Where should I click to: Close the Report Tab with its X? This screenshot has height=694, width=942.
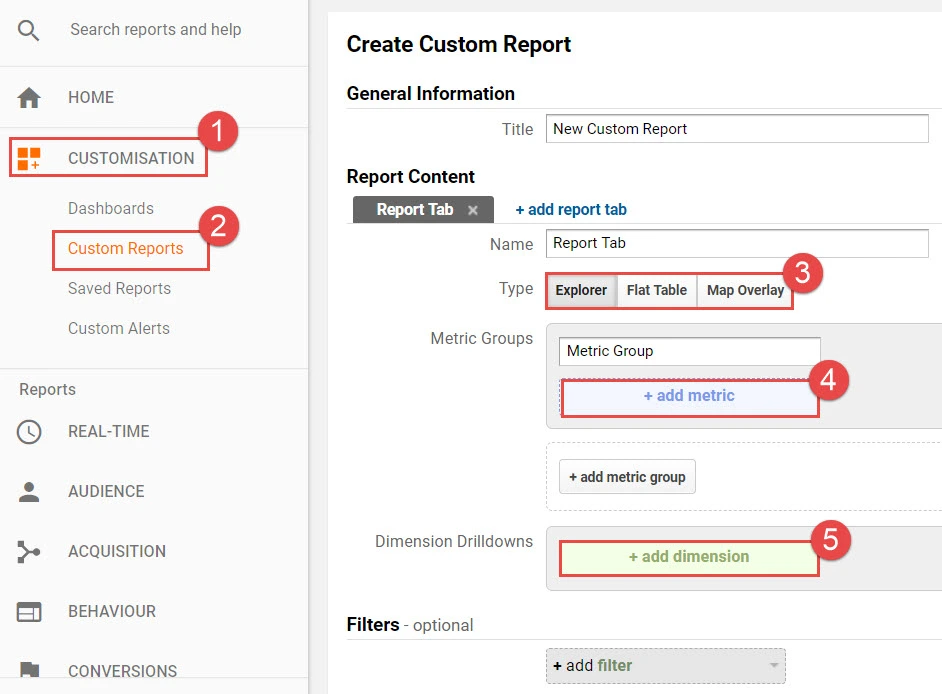(473, 210)
